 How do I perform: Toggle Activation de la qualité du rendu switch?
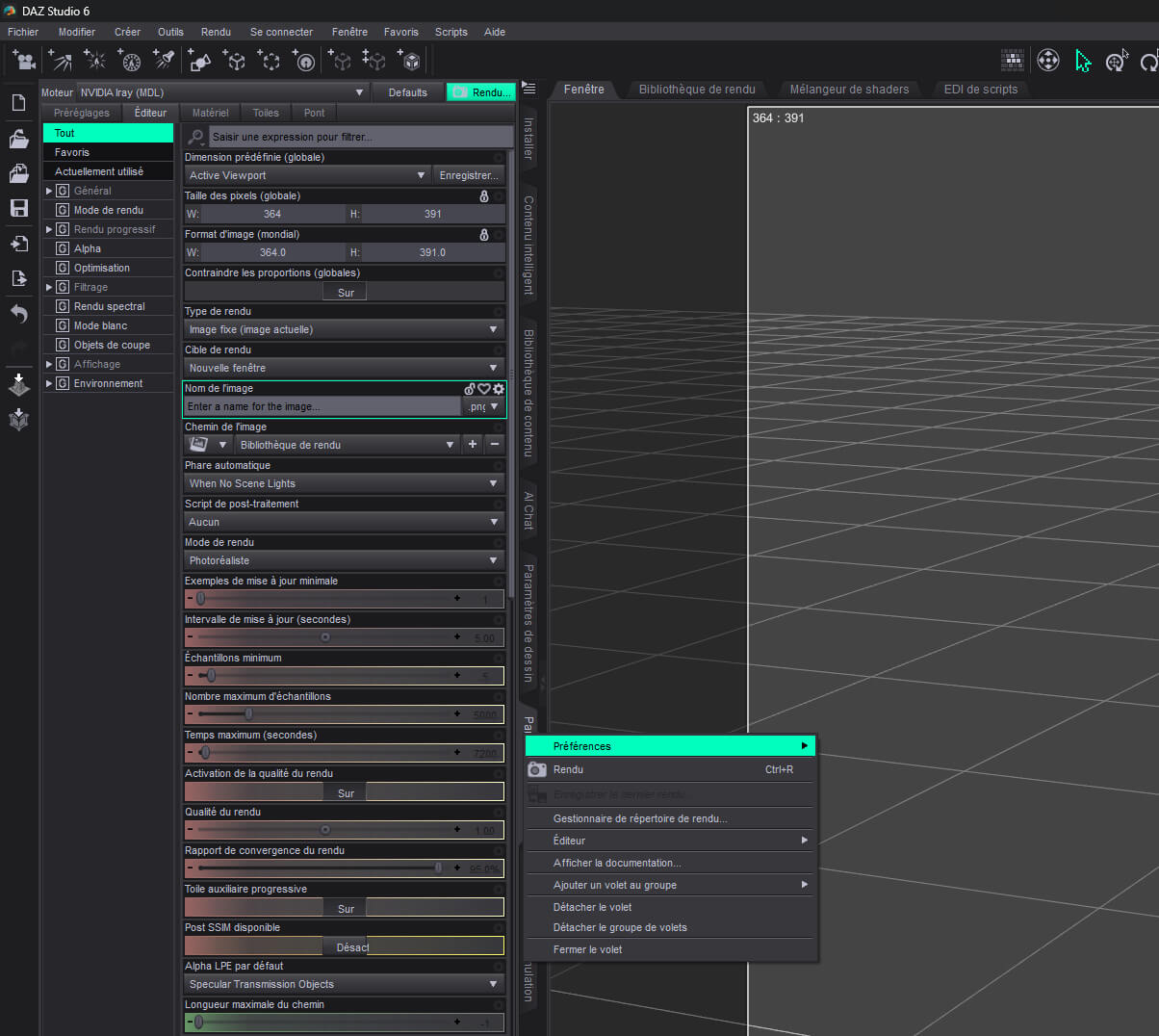pyautogui.click(x=345, y=792)
